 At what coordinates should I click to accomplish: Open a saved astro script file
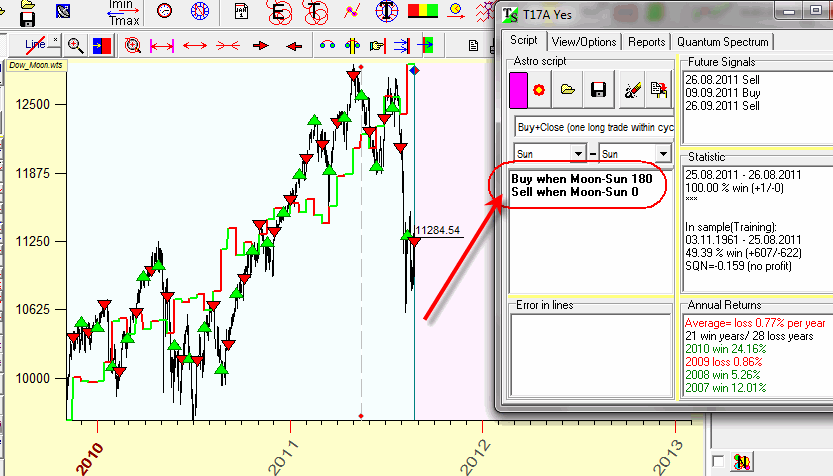pos(568,90)
